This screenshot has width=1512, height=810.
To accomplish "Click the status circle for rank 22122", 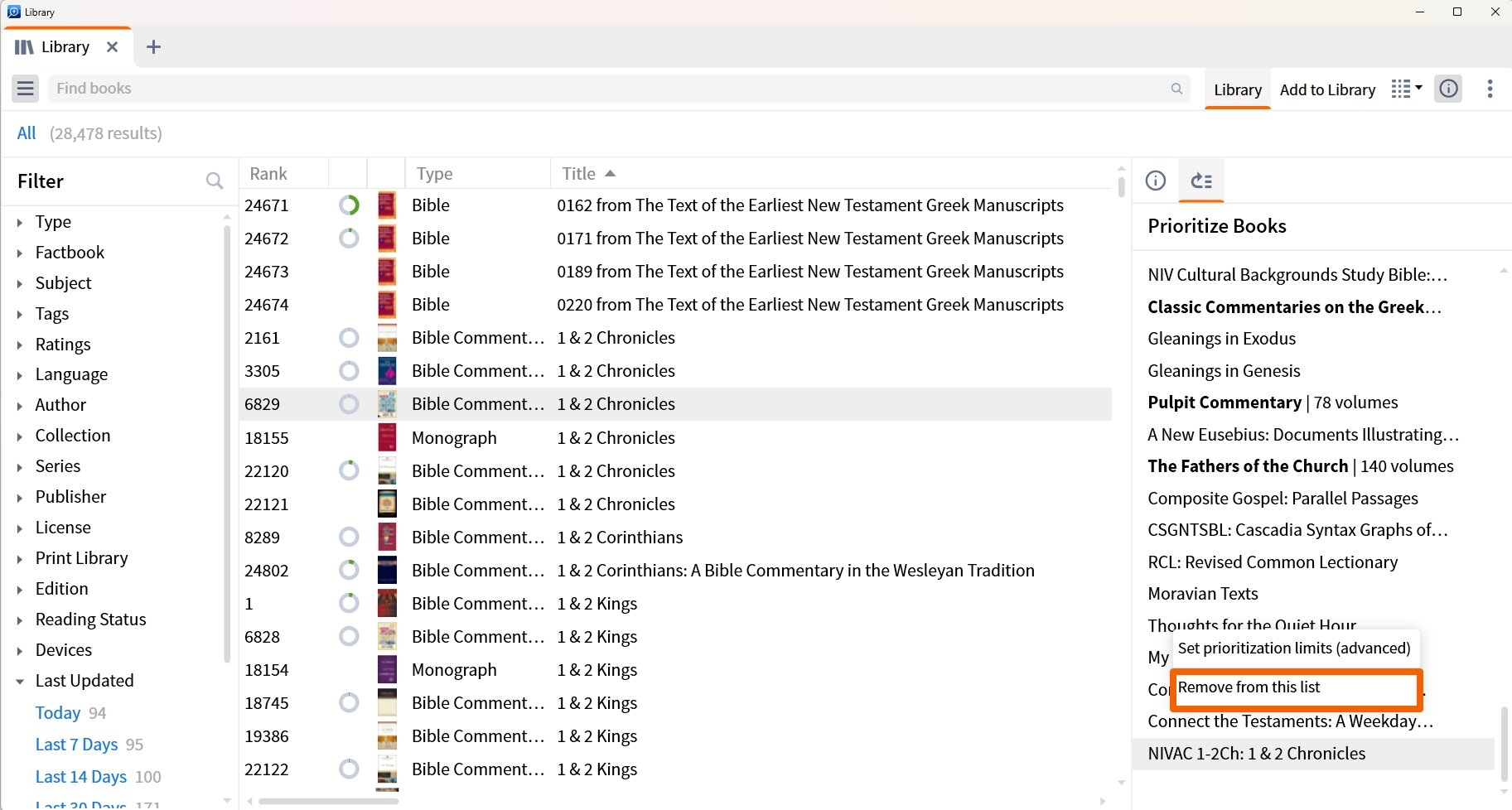I will coord(350,769).
